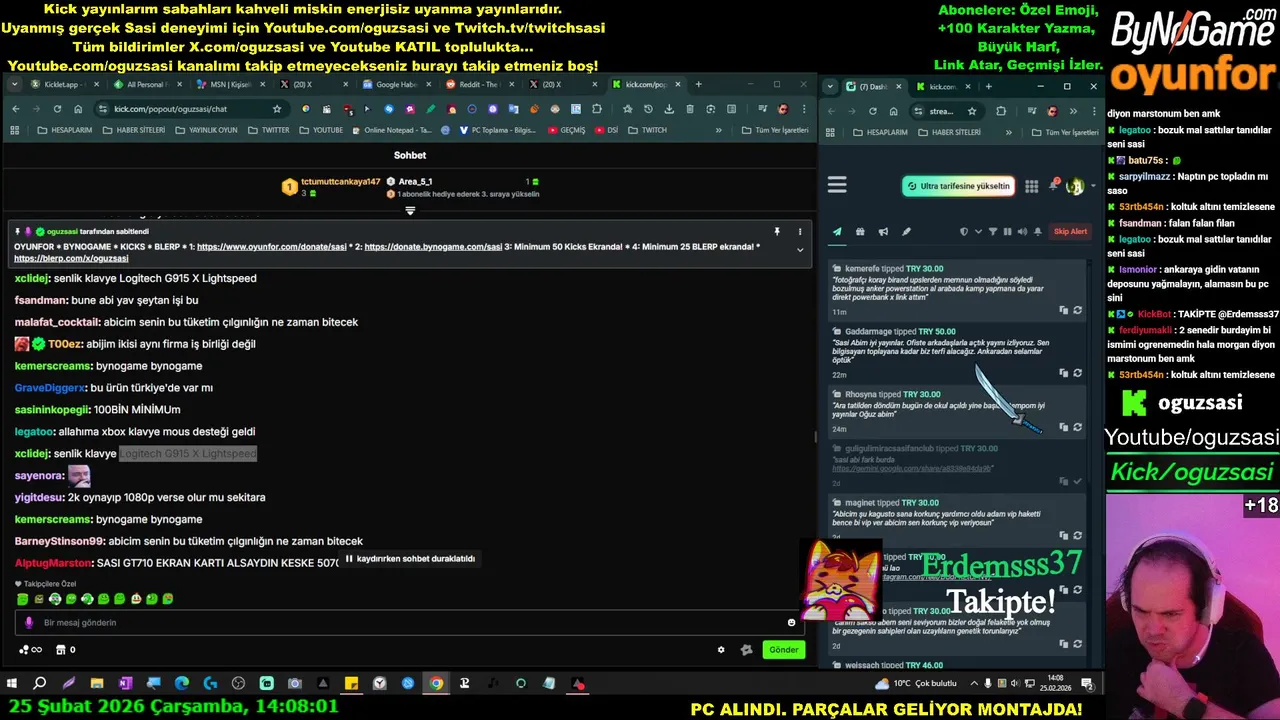Open the apps grid icon in dashboard
Screen dimensions: 1280x720
[1032, 186]
